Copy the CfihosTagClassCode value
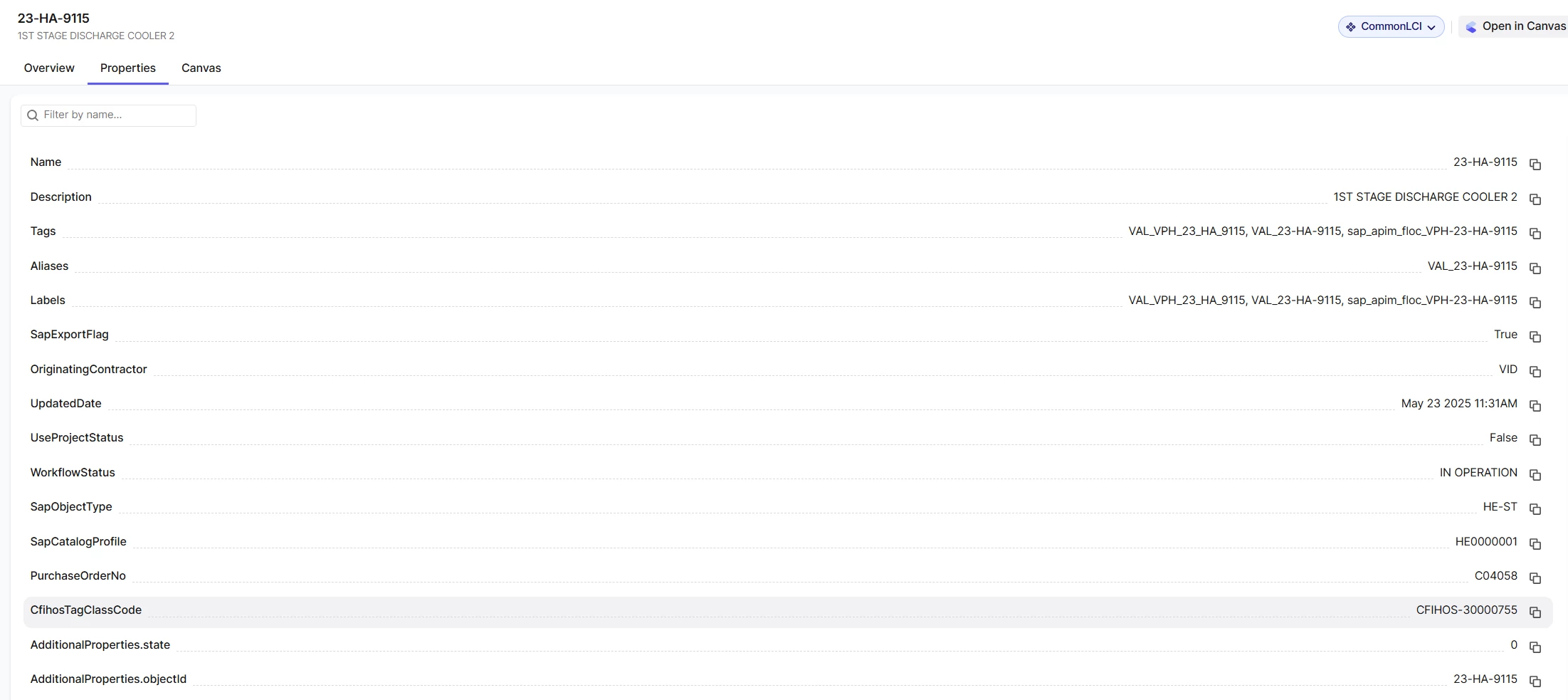The width and height of the screenshot is (1568, 700). coord(1535,612)
